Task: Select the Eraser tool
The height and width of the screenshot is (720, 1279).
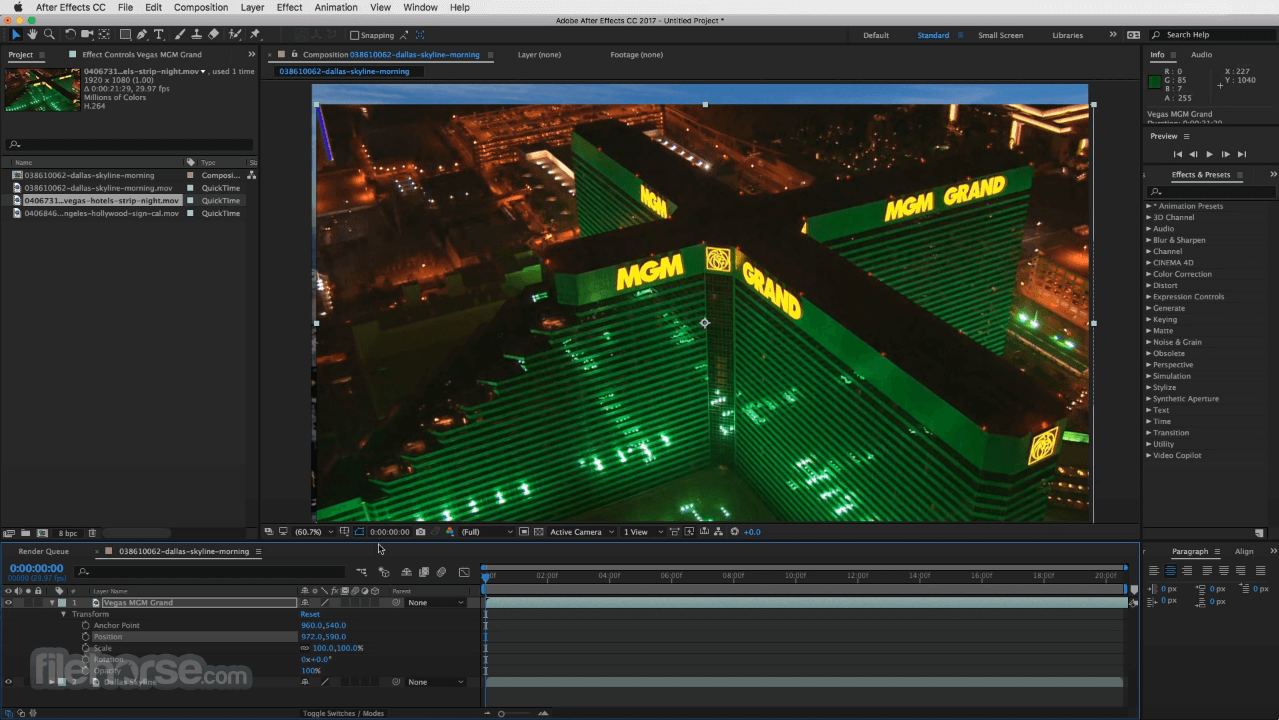Action: point(213,35)
